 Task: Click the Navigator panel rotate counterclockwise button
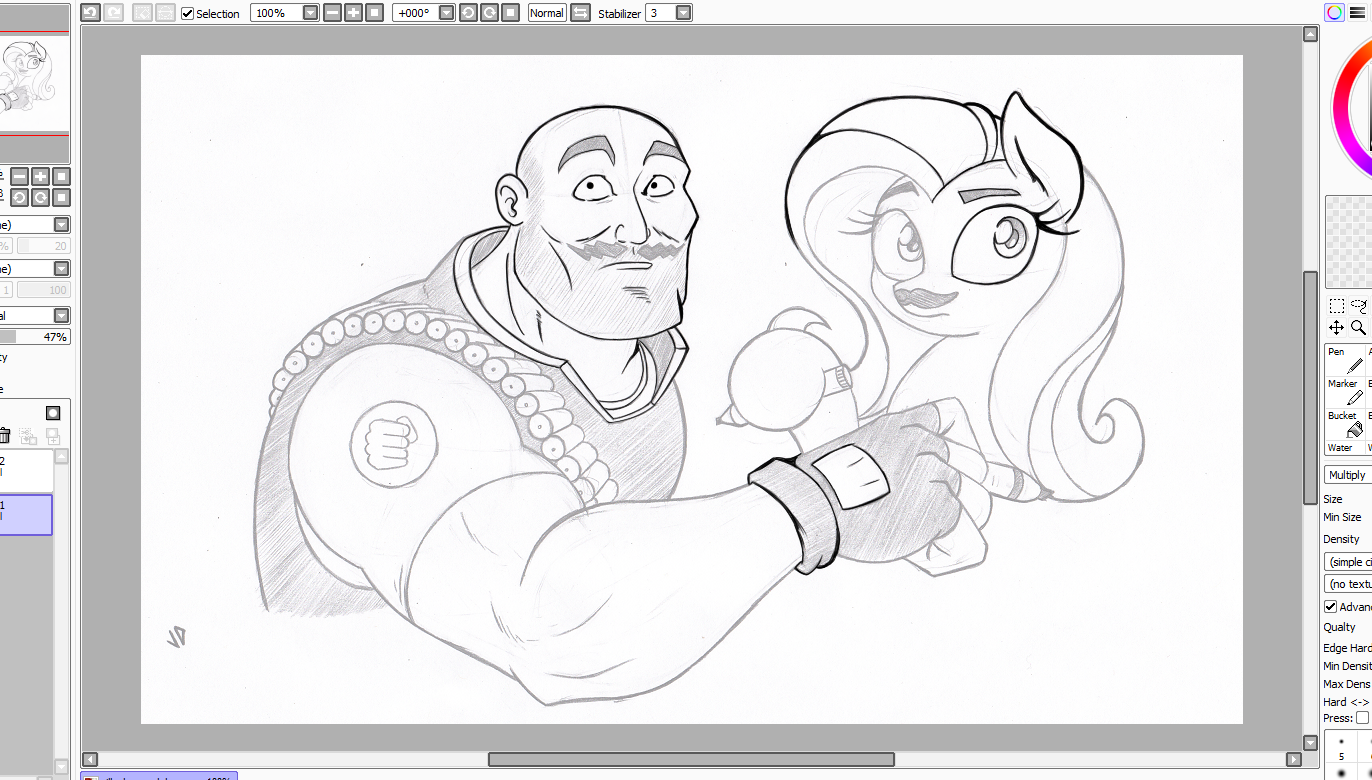pyautogui.click(x=19, y=198)
